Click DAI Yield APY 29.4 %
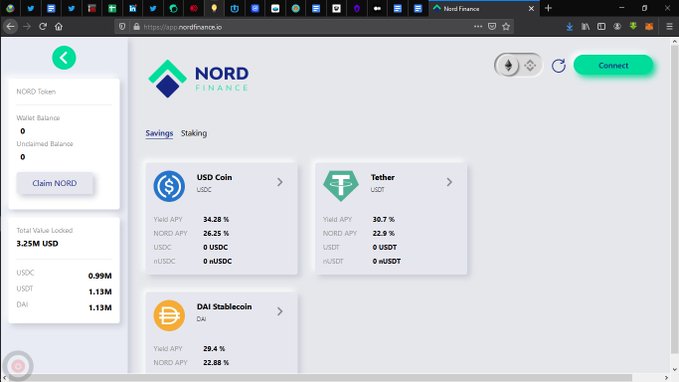This screenshot has width=679, height=382. tap(214, 348)
